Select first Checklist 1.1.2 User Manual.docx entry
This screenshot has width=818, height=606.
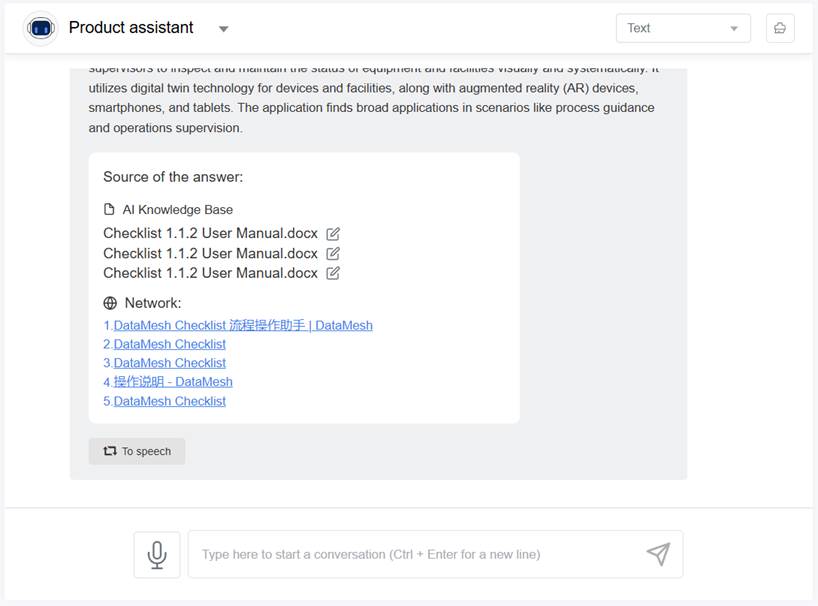tap(210, 234)
